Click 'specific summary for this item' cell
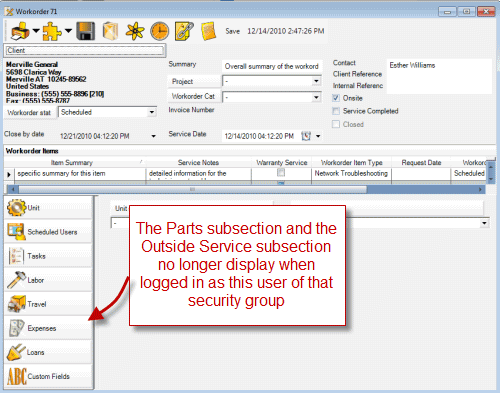 [x=79, y=174]
